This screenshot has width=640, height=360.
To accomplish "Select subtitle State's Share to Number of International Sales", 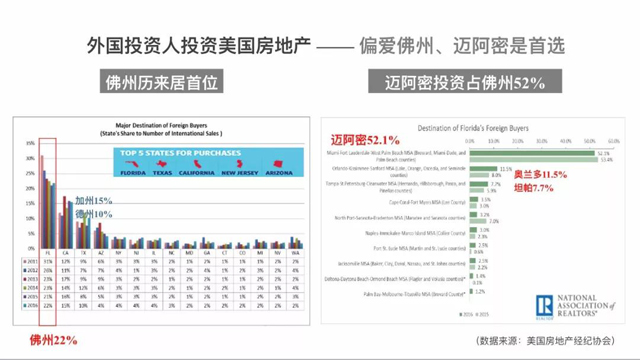I will [161, 133].
